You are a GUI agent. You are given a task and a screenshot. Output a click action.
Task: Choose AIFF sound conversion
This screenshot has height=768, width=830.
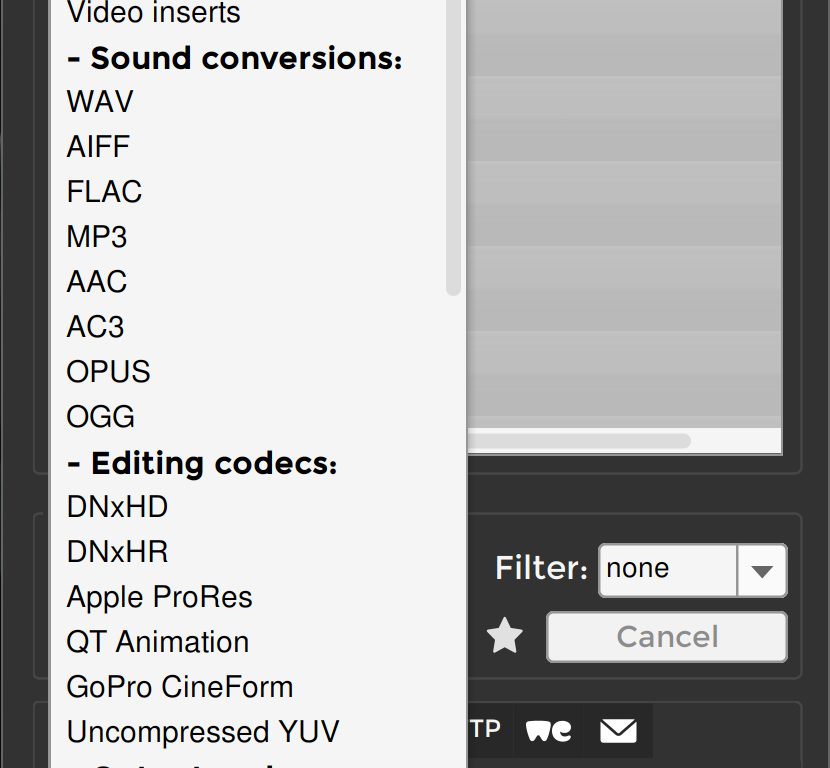point(98,147)
